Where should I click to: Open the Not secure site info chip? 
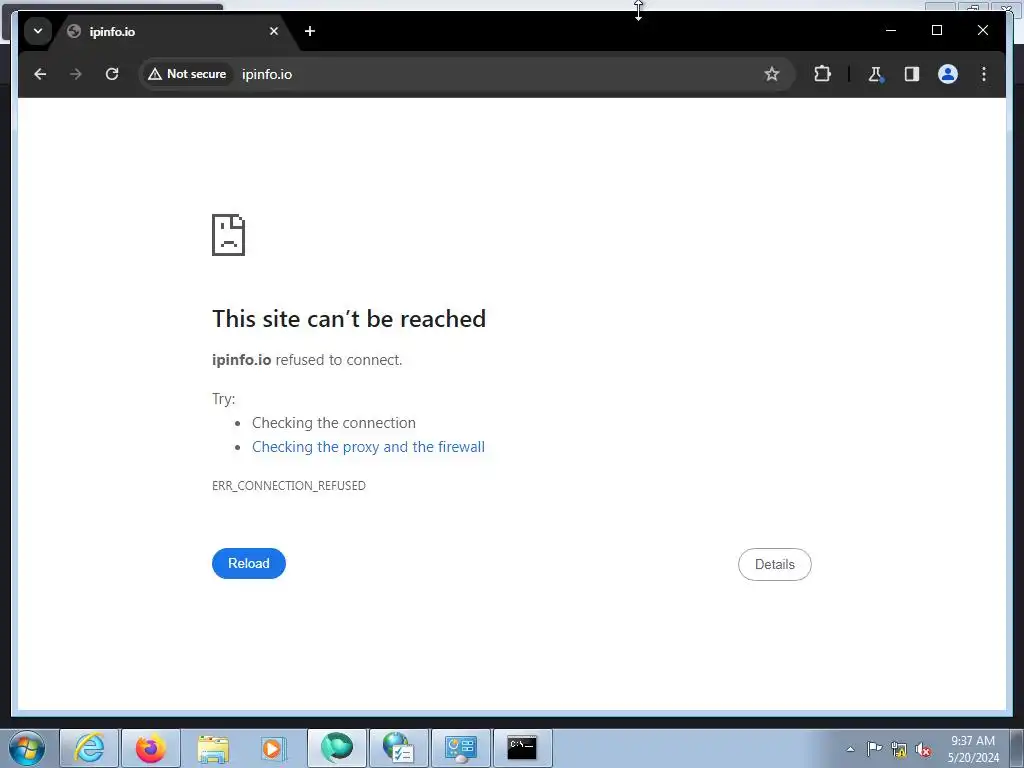pyautogui.click(x=187, y=74)
